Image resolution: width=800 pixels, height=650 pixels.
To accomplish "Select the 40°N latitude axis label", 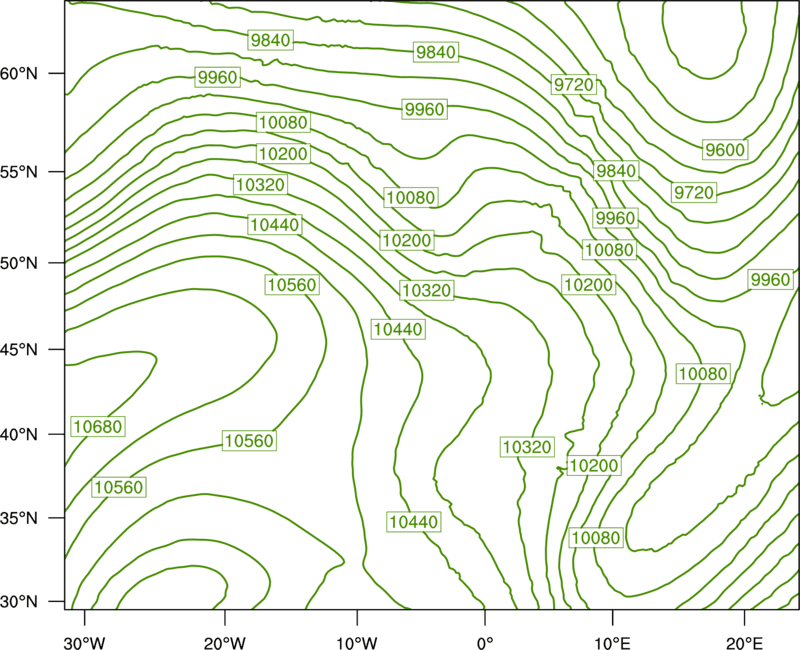I will click(x=19, y=435).
